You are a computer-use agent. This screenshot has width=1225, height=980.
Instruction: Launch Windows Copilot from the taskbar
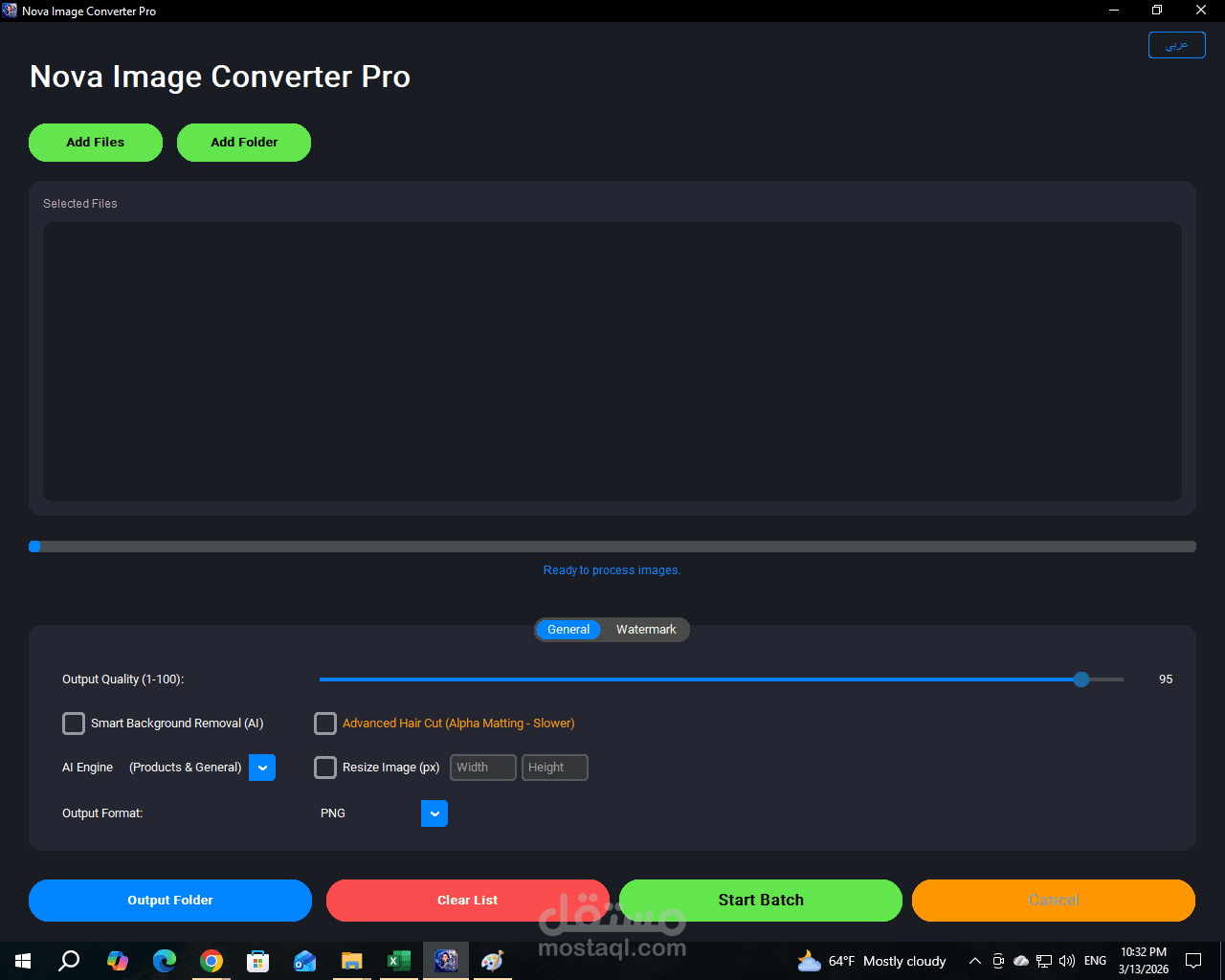pos(118,960)
